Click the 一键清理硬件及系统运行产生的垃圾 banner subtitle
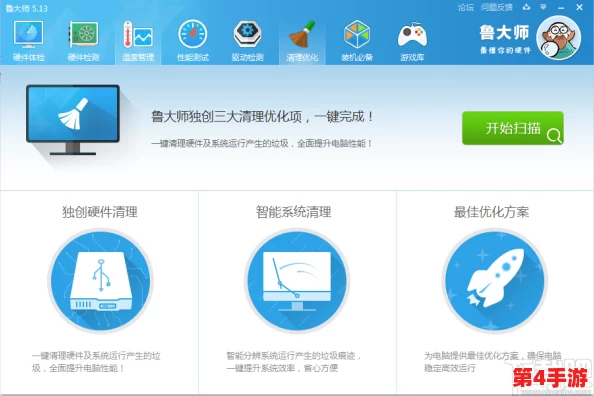 tap(261, 143)
